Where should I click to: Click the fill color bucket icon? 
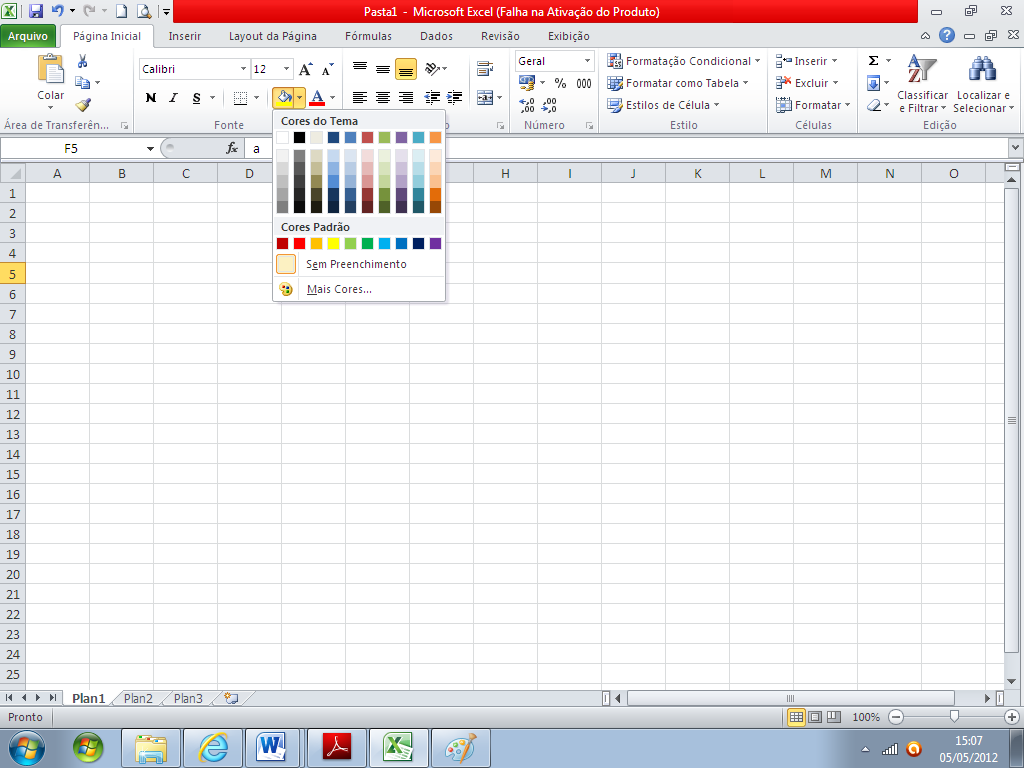click(x=283, y=98)
